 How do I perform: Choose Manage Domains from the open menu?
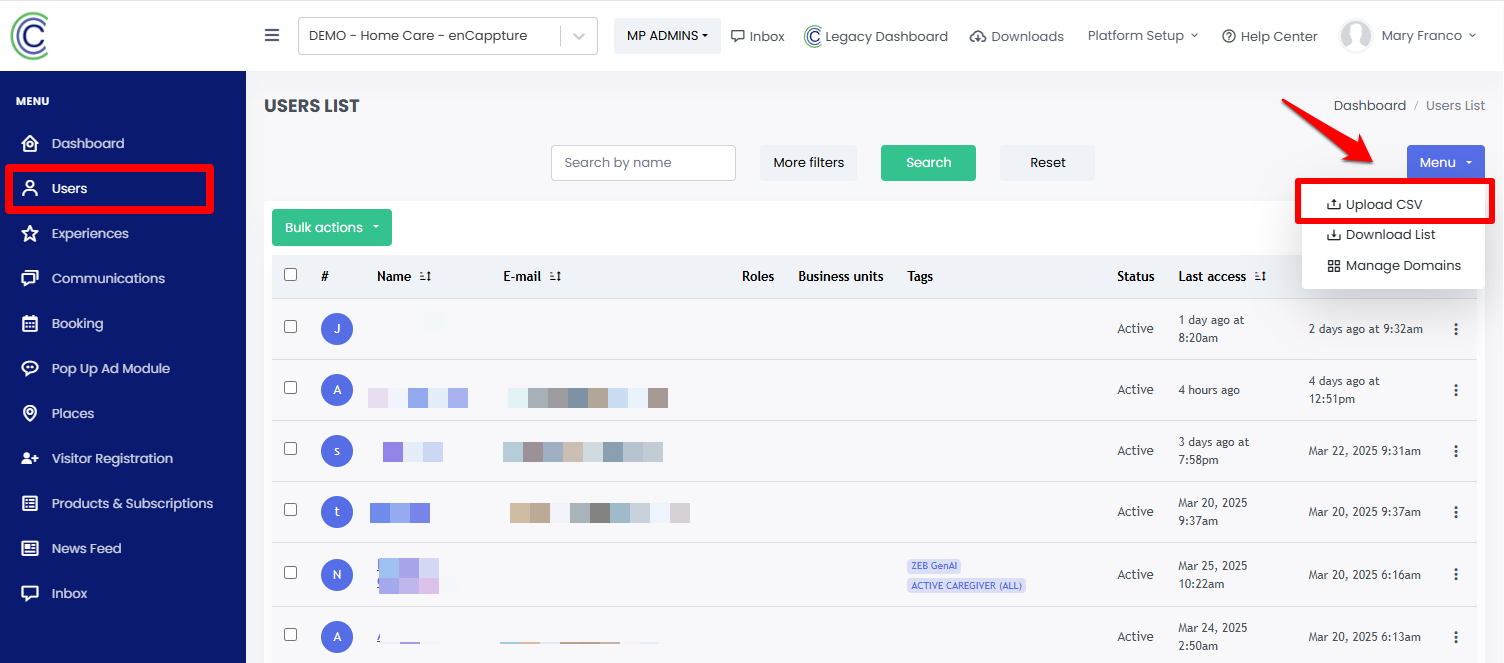coord(1394,265)
